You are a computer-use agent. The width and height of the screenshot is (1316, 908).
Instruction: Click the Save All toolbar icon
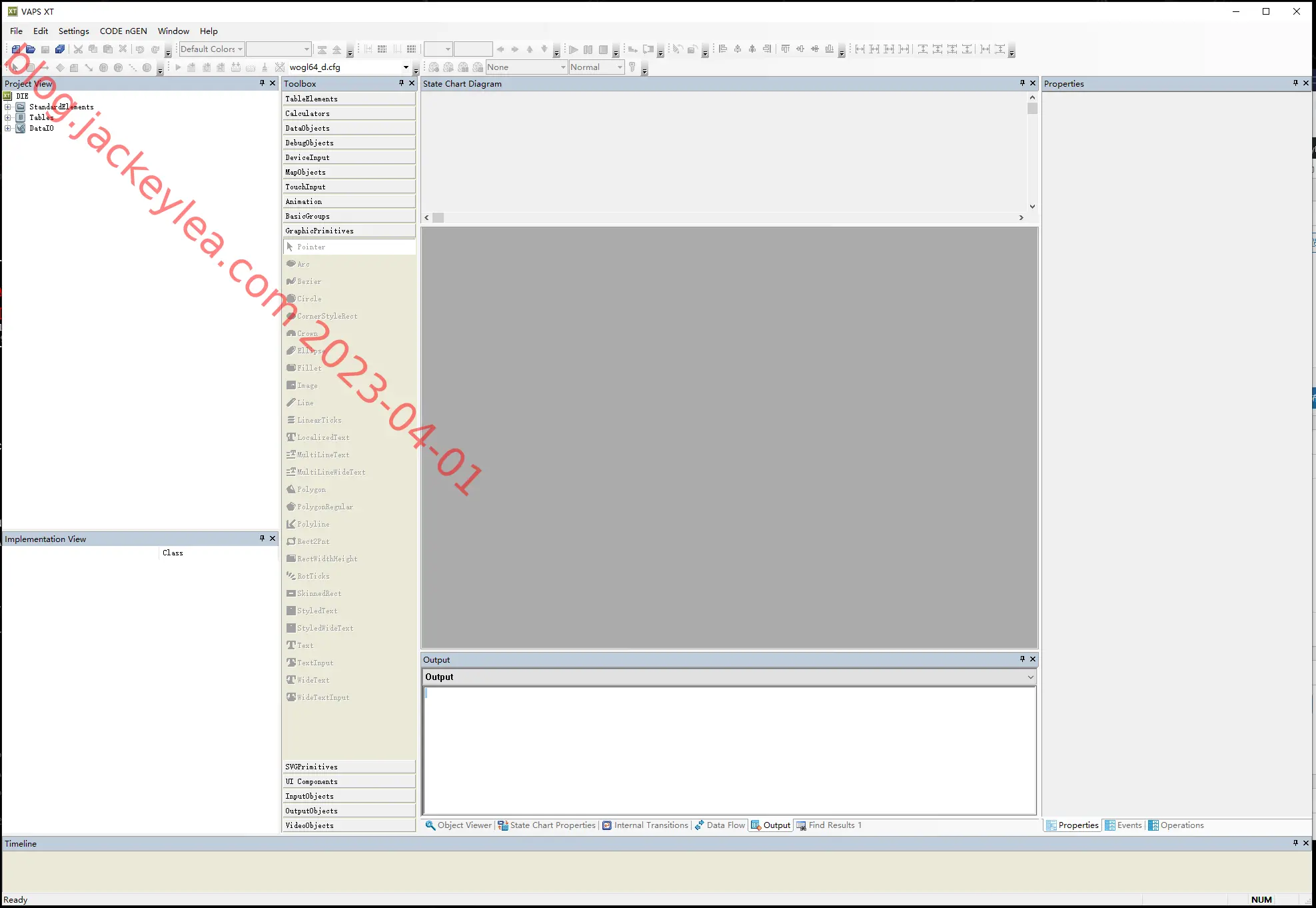pyautogui.click(x=60, y=49)
